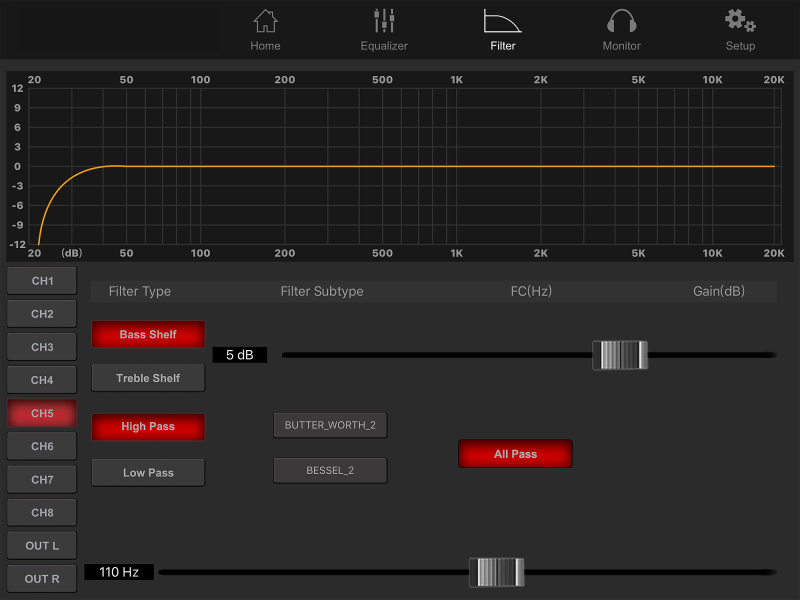The image size is (800, 600).
Task: Select the OUT R output channel
Action: (x=42, y=579)
